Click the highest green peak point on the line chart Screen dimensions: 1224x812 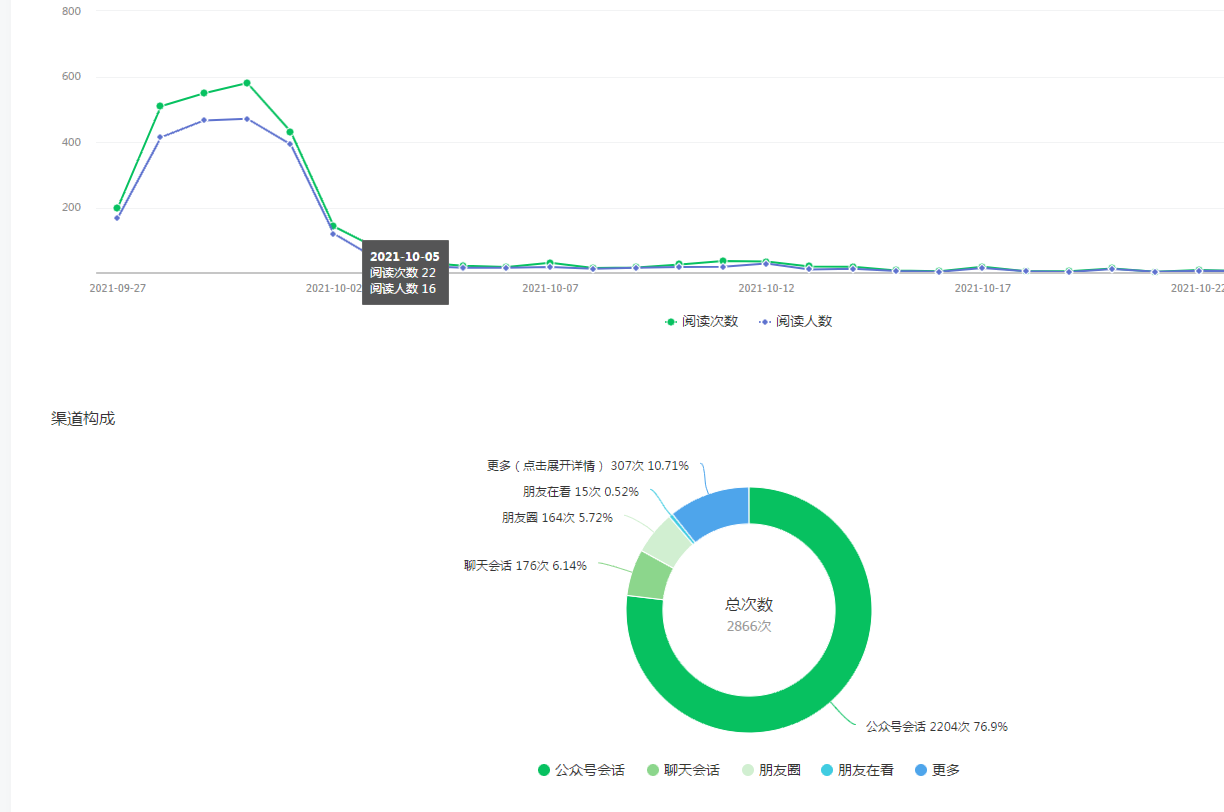[247, 83]
